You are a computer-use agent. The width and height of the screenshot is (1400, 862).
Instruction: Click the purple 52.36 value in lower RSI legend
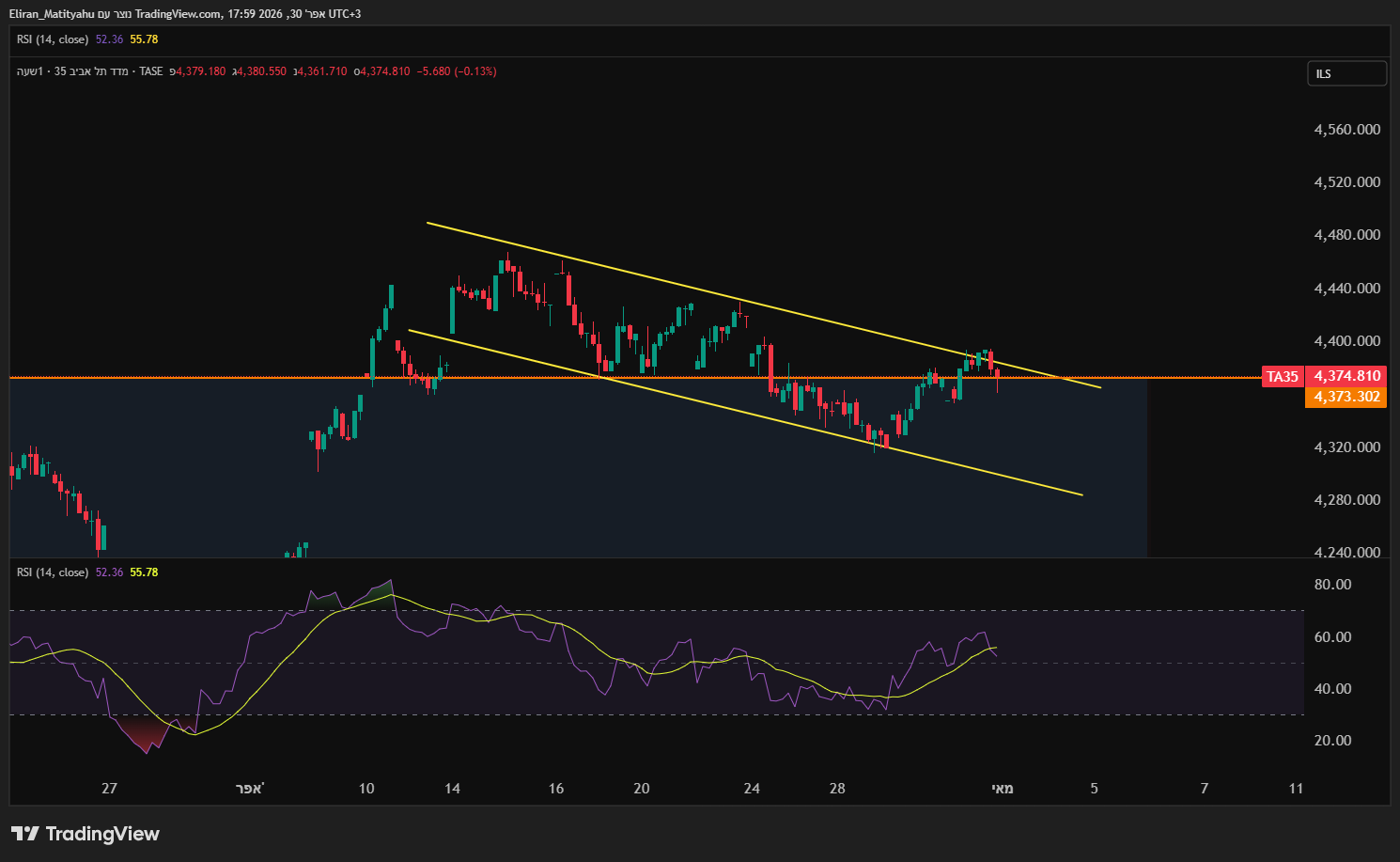[x=109, y=572]
